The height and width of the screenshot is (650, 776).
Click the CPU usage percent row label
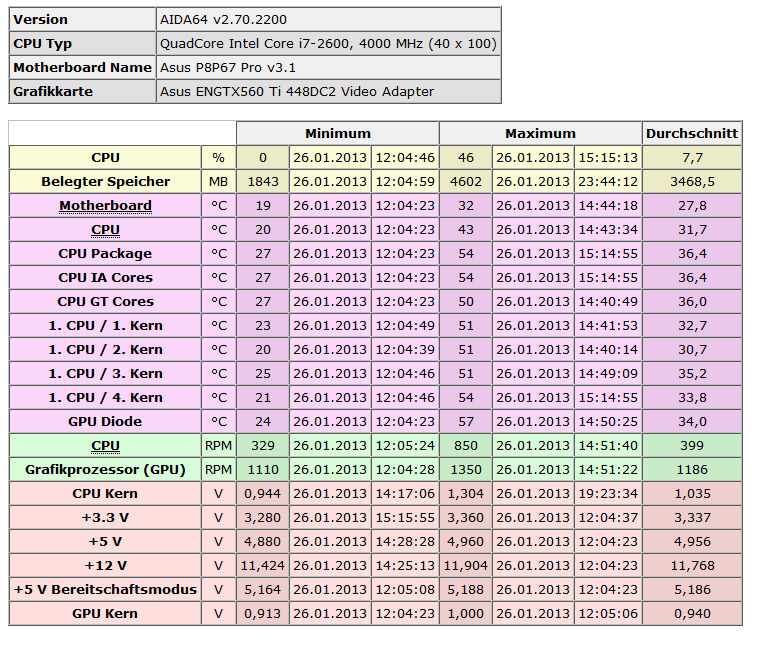click(105, 157)
